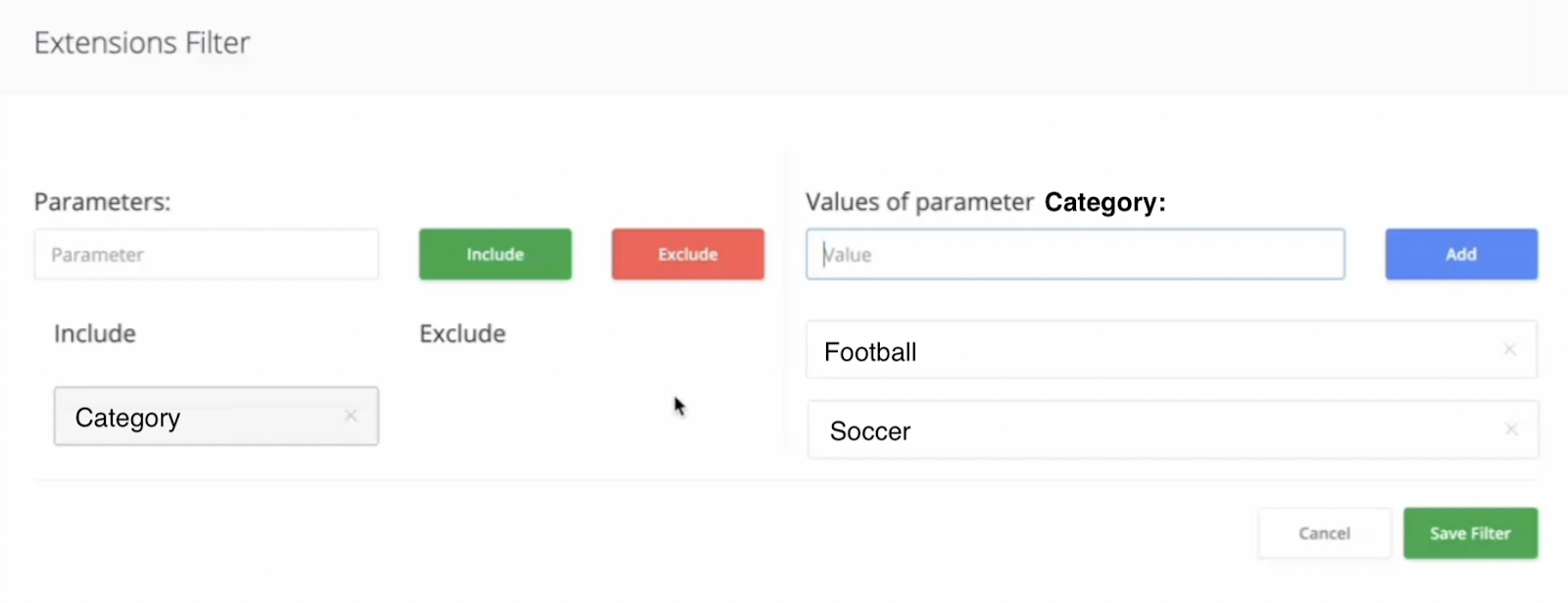Remove the Category parameter chip via its X
The width and height of the screenshot is (1568, 603).
pyautogui.click(x=351, y=417)
